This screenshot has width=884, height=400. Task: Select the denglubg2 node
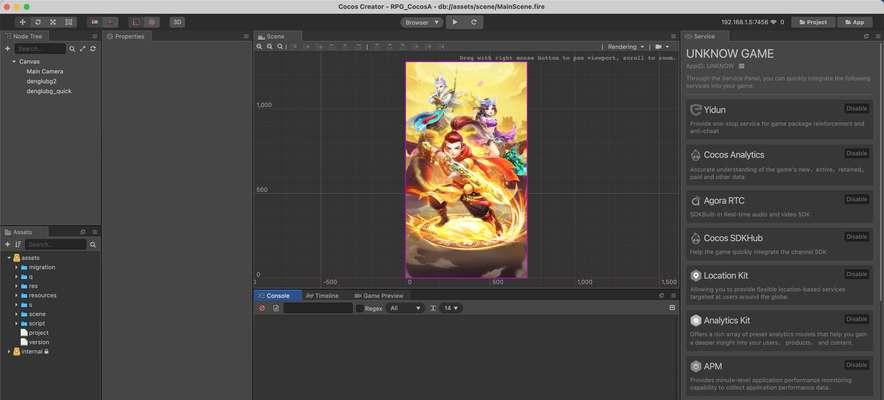click(41, 81)
